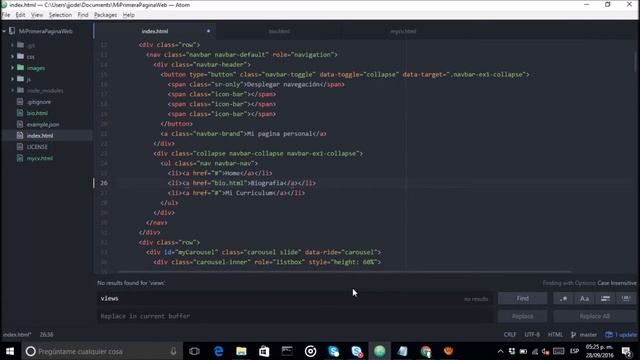This screenshot has height=360, width=640.
Task: Open the Action Center notifications icon
Action: pos(627,351)
